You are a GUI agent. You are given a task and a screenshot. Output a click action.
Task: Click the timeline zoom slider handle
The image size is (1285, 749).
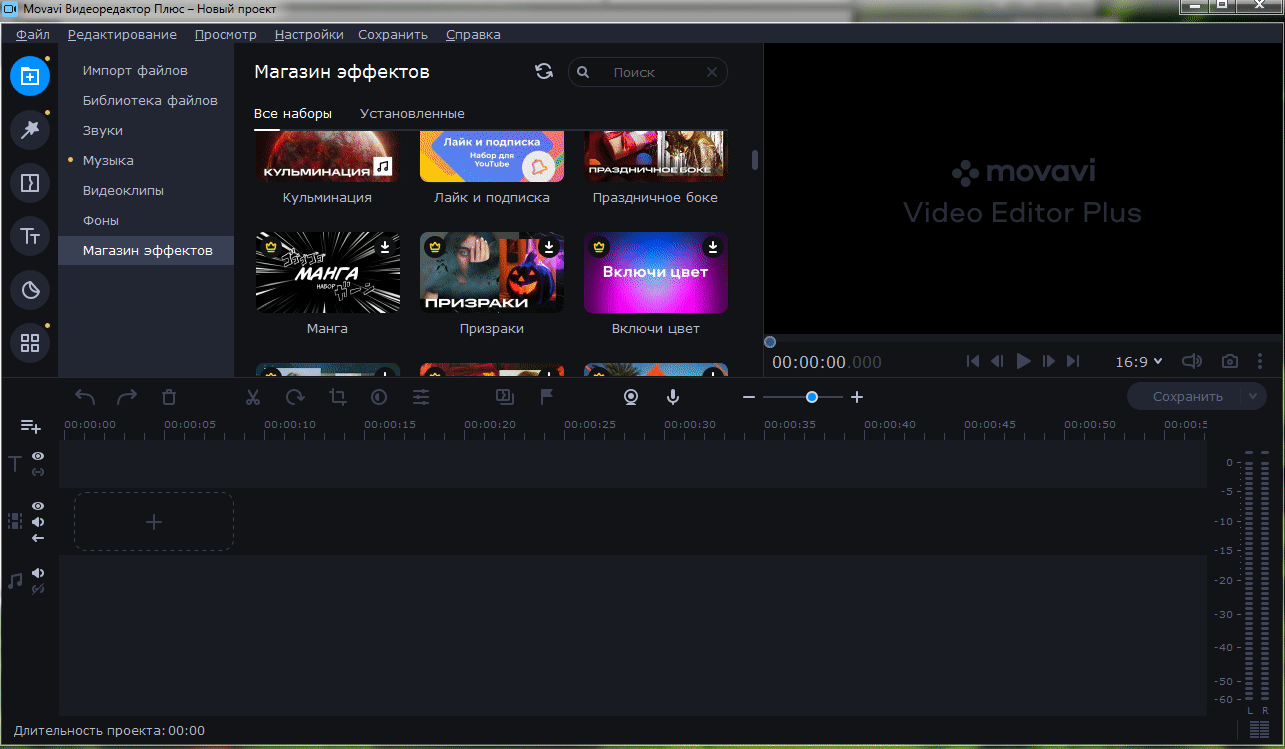pyautogui.click(x=812, y=397)
